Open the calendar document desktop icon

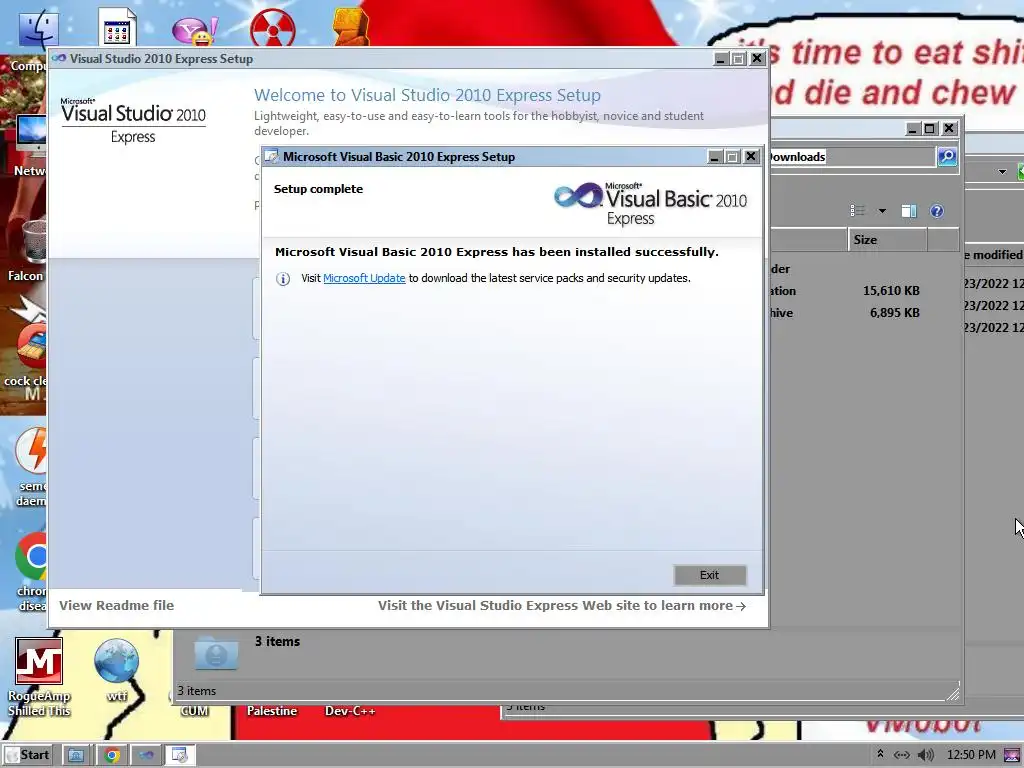click(118, 27)
